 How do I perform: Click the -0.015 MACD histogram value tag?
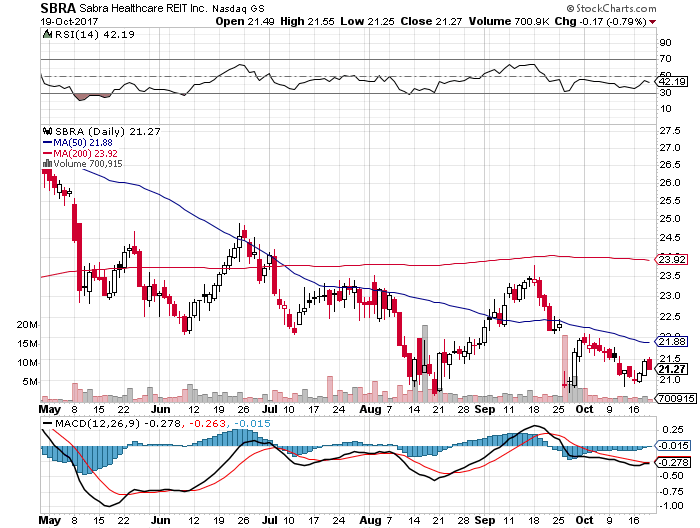[671, 445]
